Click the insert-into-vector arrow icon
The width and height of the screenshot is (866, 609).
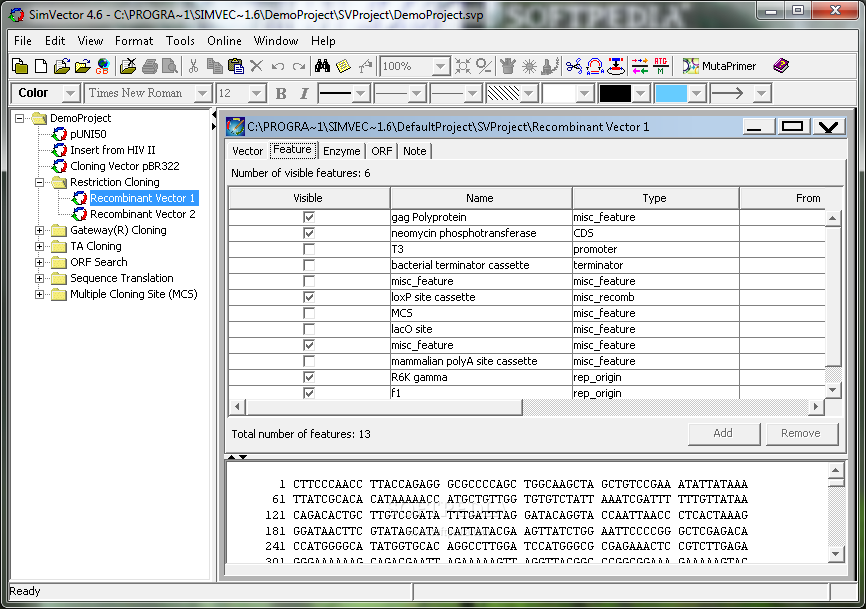616,66
